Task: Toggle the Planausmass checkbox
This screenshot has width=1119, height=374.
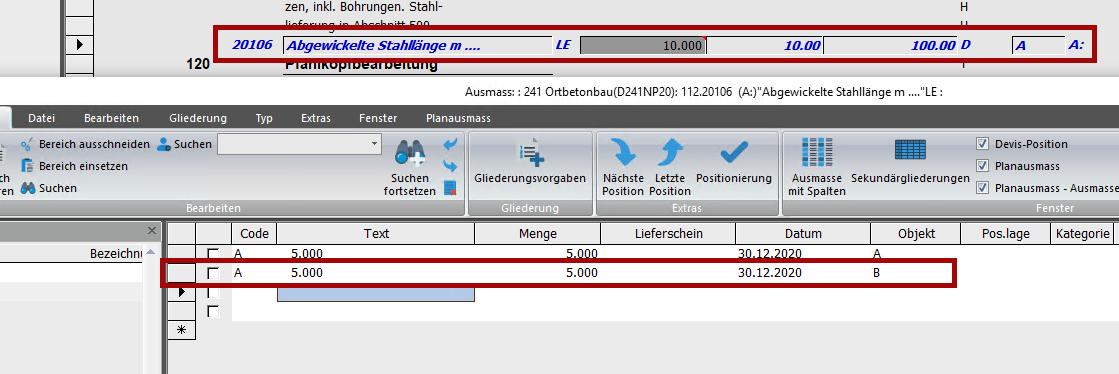Action: point(982,166)
